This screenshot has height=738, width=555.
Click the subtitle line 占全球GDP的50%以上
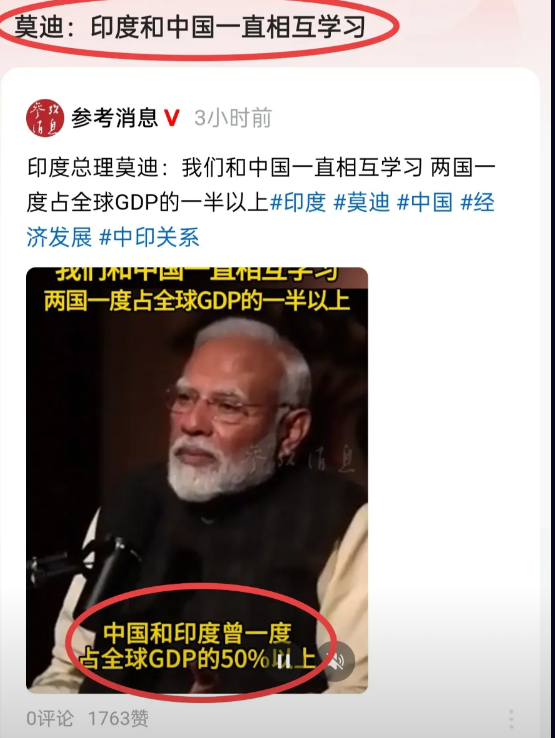point(197,660)
